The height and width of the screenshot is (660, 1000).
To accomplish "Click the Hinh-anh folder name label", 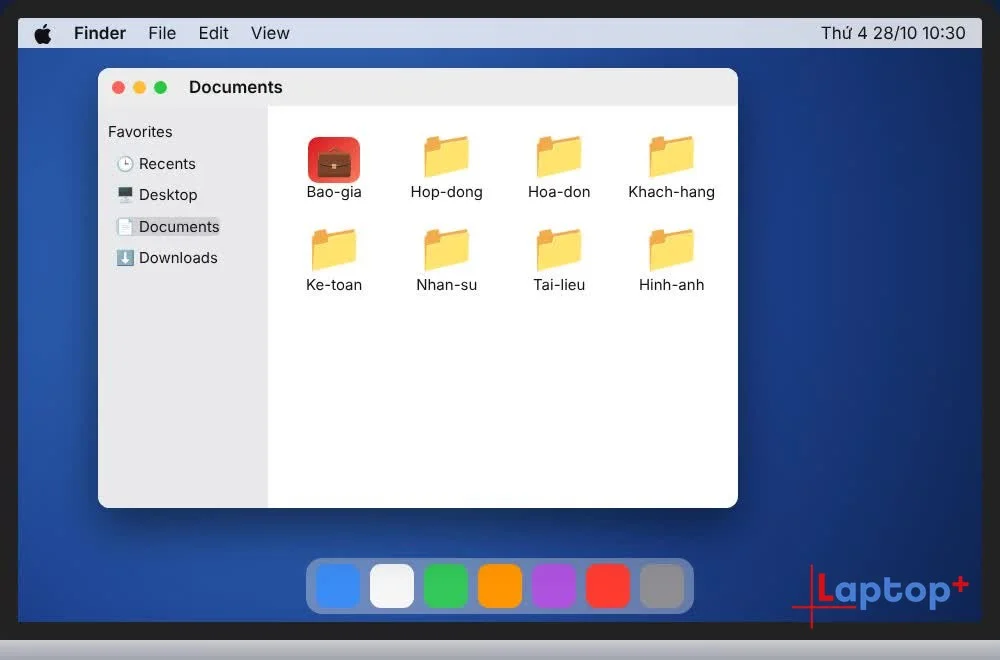I will 672,285.
